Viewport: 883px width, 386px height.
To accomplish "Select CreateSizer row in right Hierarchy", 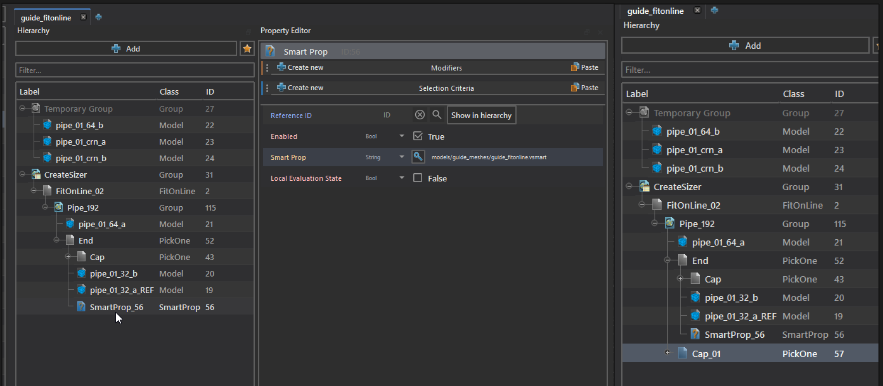I will pyautogui.click(x=751, y=187).
